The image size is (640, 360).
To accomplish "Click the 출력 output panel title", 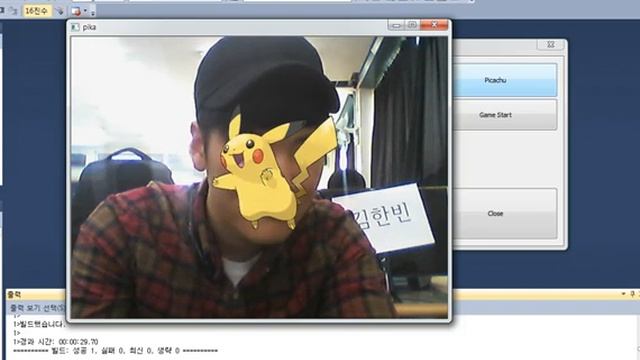I will (14, 294).
